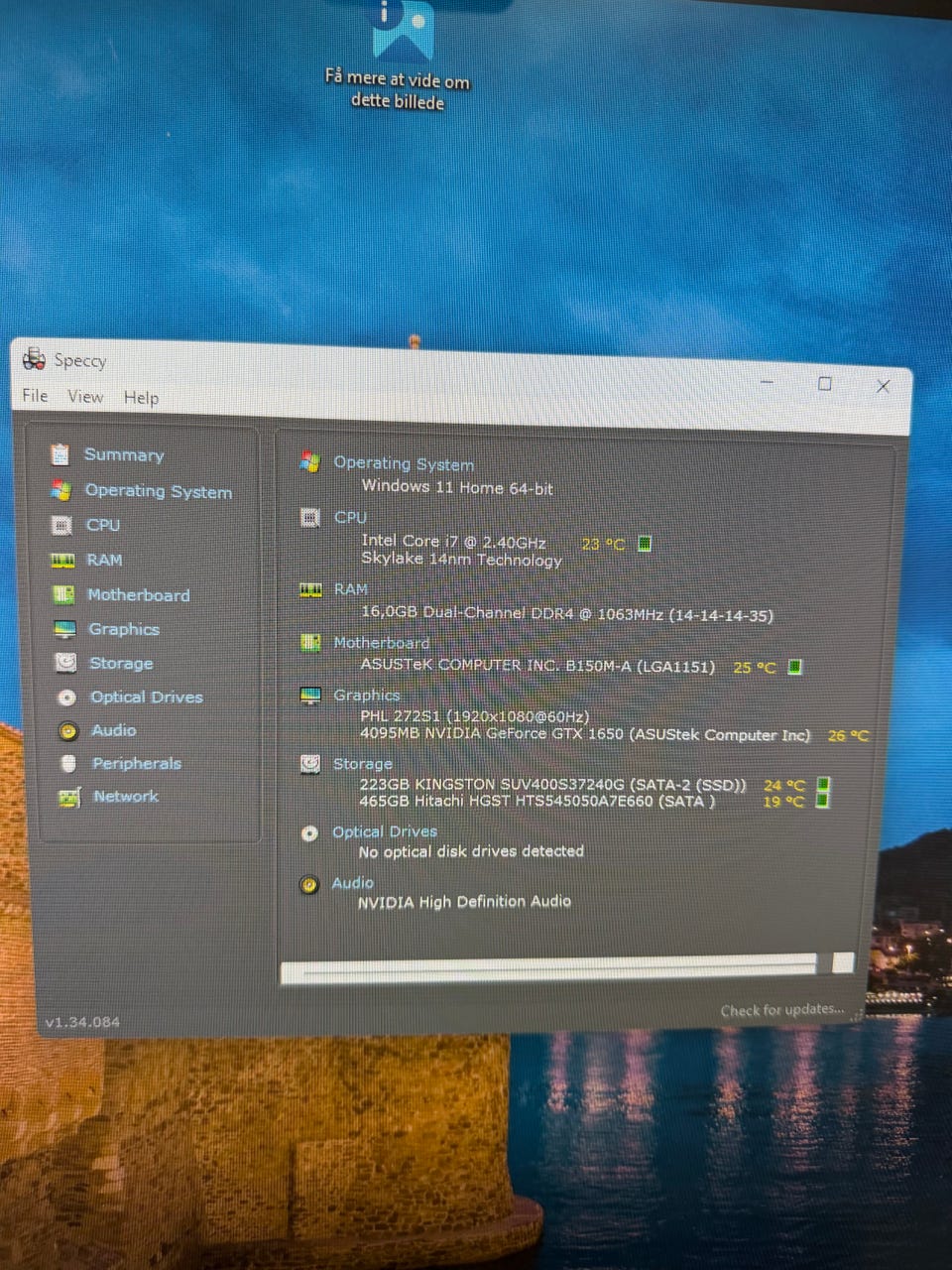The image size is (952, 1270).
Task: Open the Audio heading link in summary pane
Action: coord(352,882)
